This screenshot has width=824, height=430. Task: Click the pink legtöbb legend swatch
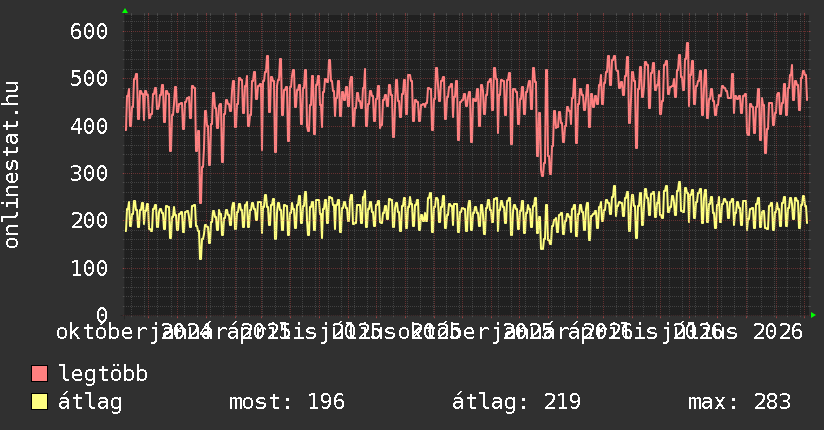[39, 374]
